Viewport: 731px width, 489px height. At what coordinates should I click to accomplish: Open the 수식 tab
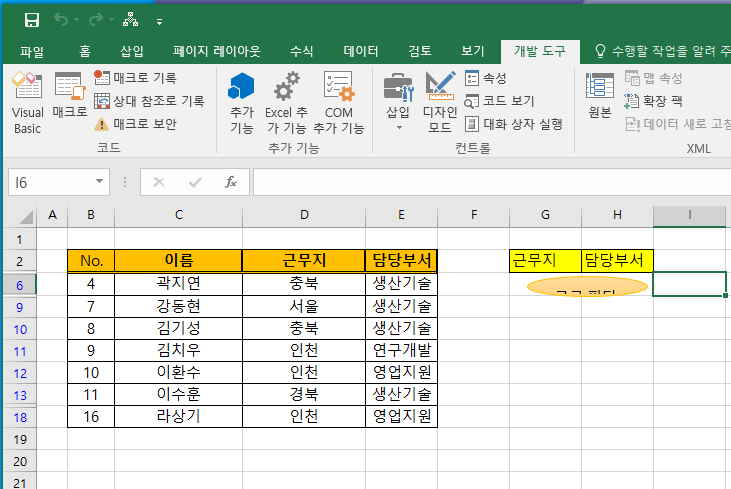(x=302, y=51)
